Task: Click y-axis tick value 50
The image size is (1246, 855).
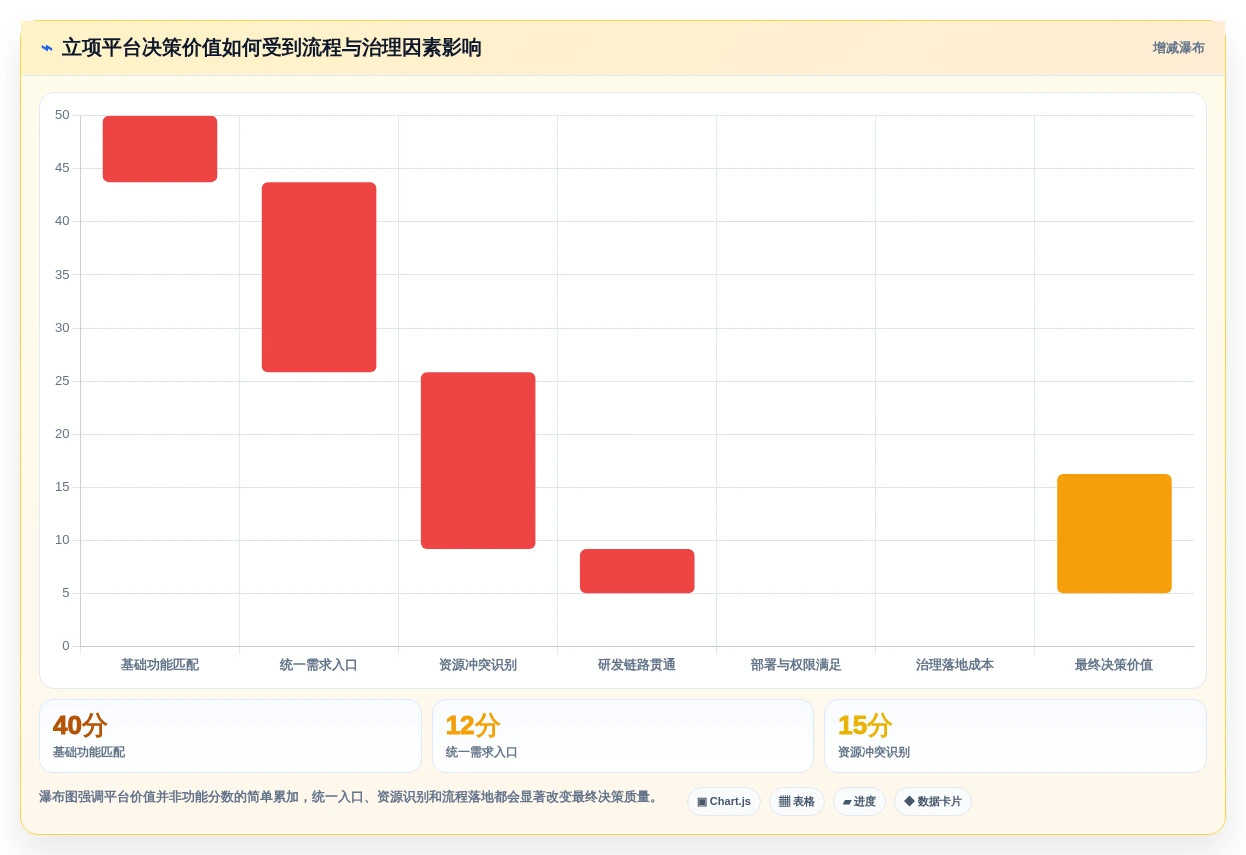Action: pos(62,115)
